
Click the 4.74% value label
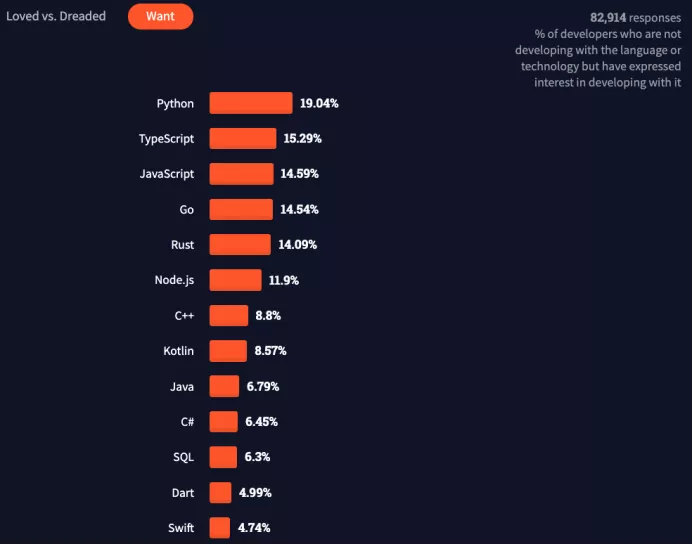pos(254,528)
